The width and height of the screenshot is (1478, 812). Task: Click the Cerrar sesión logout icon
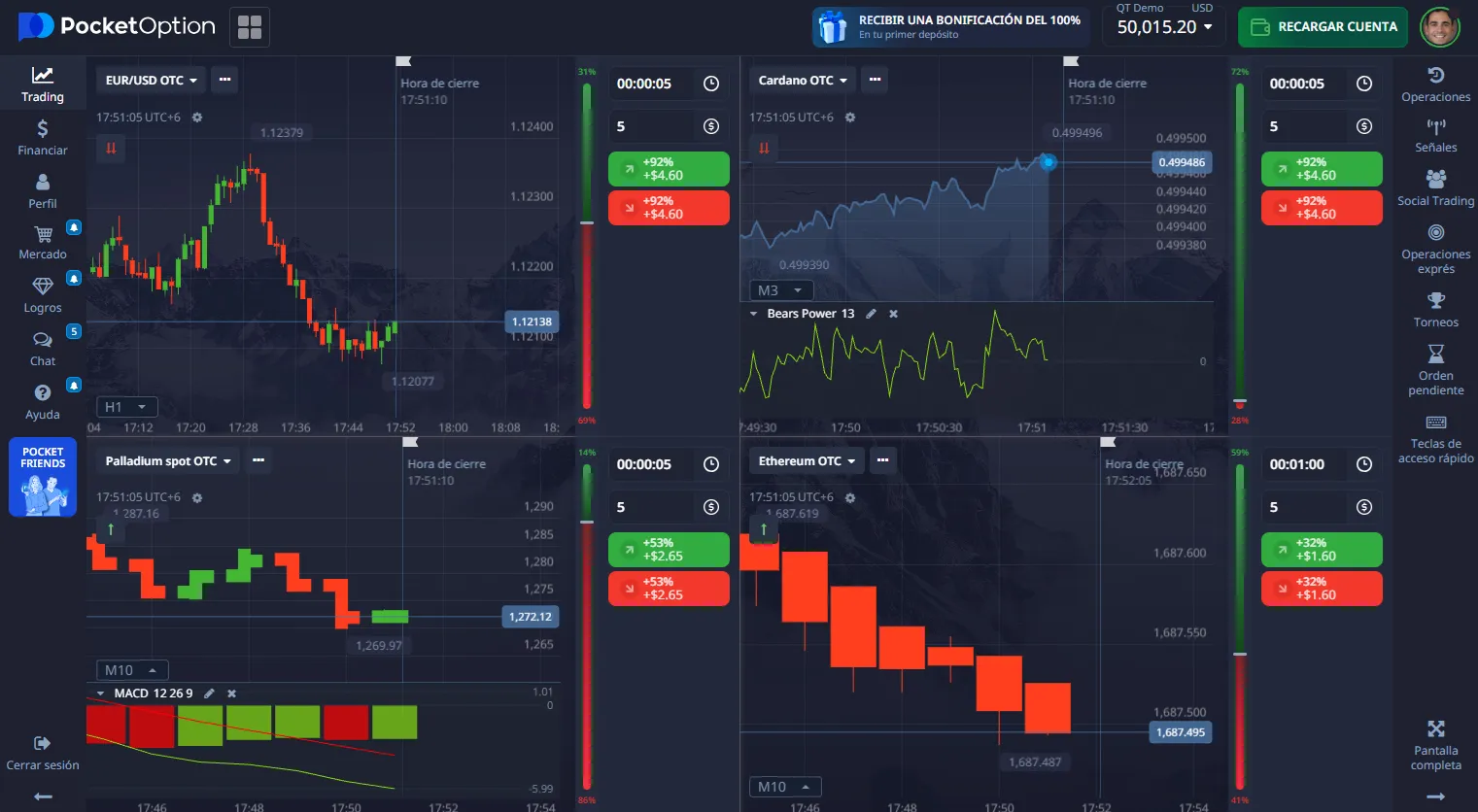pyautogui.click(x=43, y=743)
